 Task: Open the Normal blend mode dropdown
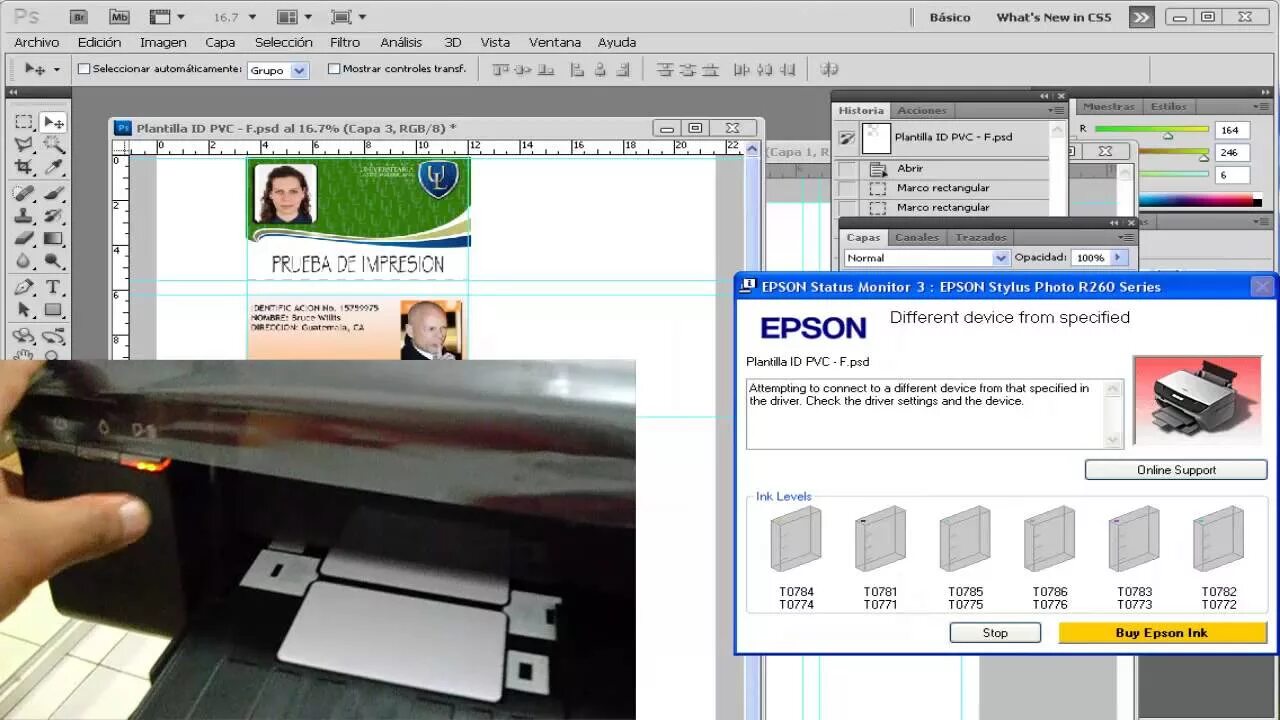pyautogui.click(x=926, y=258)
